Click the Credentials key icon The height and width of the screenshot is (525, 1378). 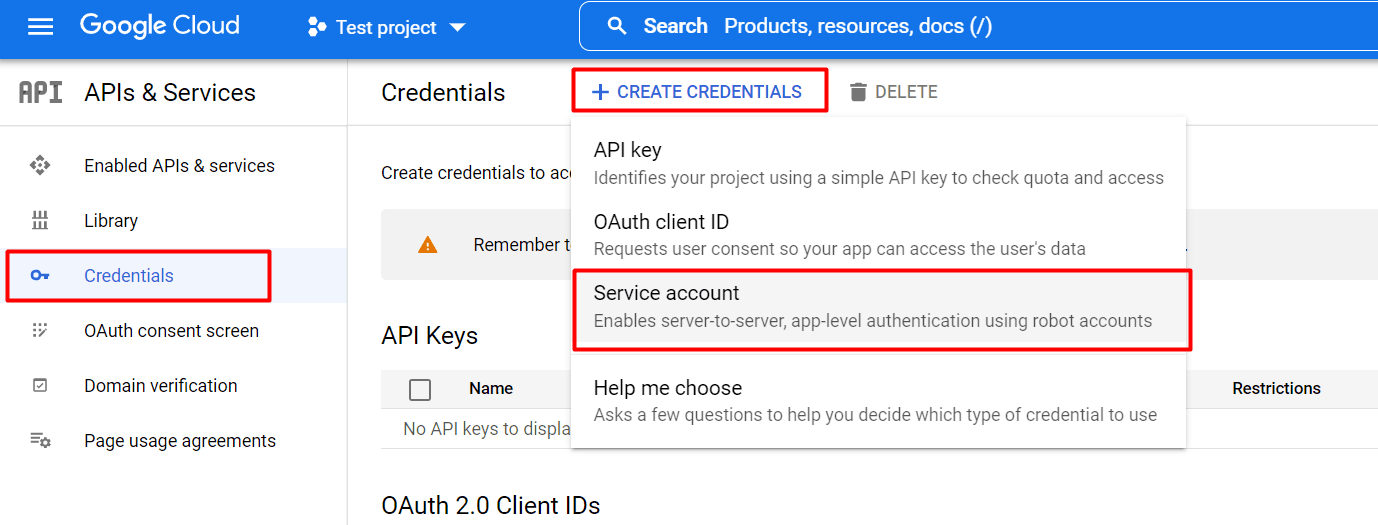[x=40, y=276]
